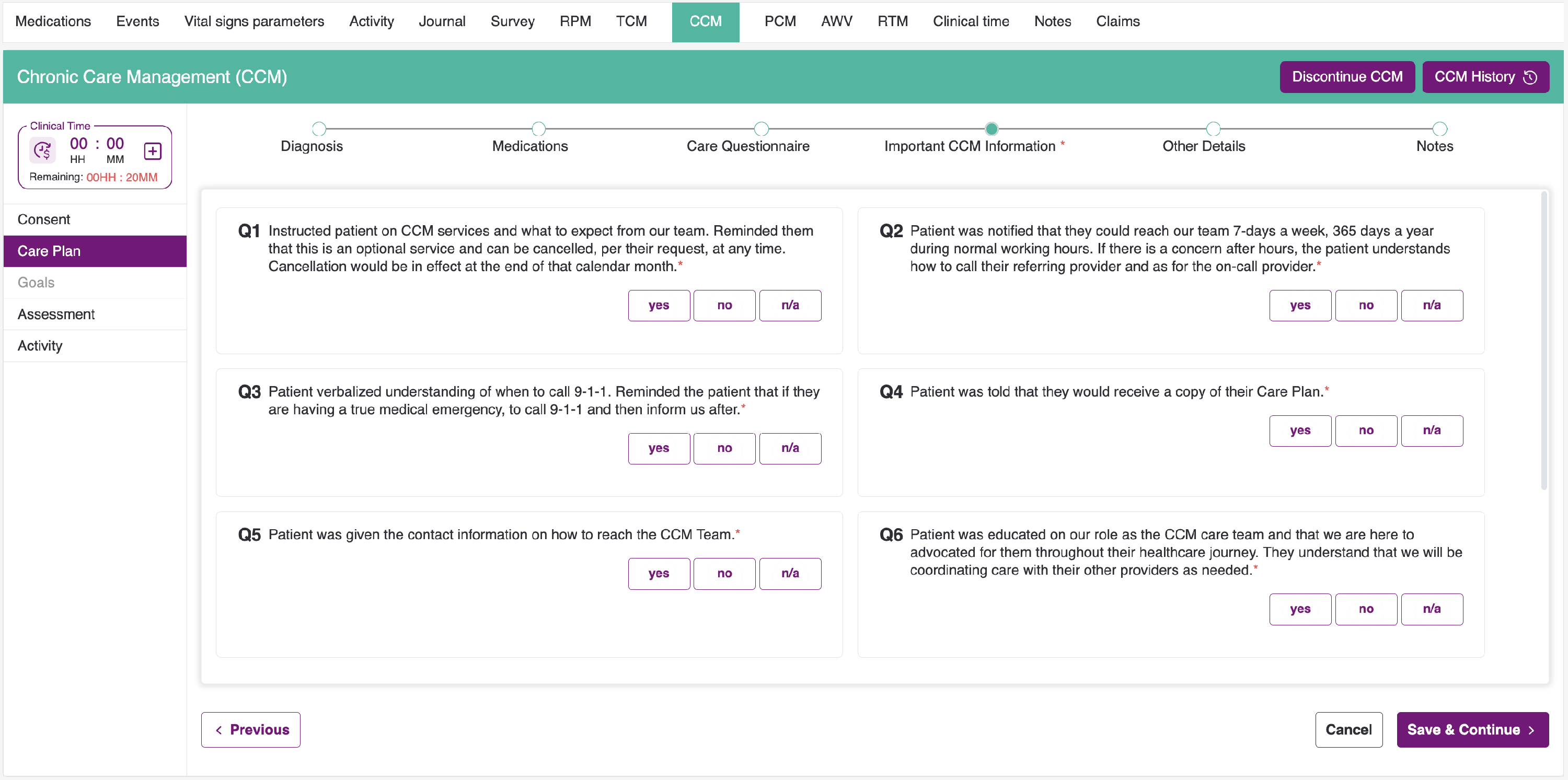Click the Diagnosis step circle
This screenshot has width=1568, height=780.
click(x=319, y=129)
